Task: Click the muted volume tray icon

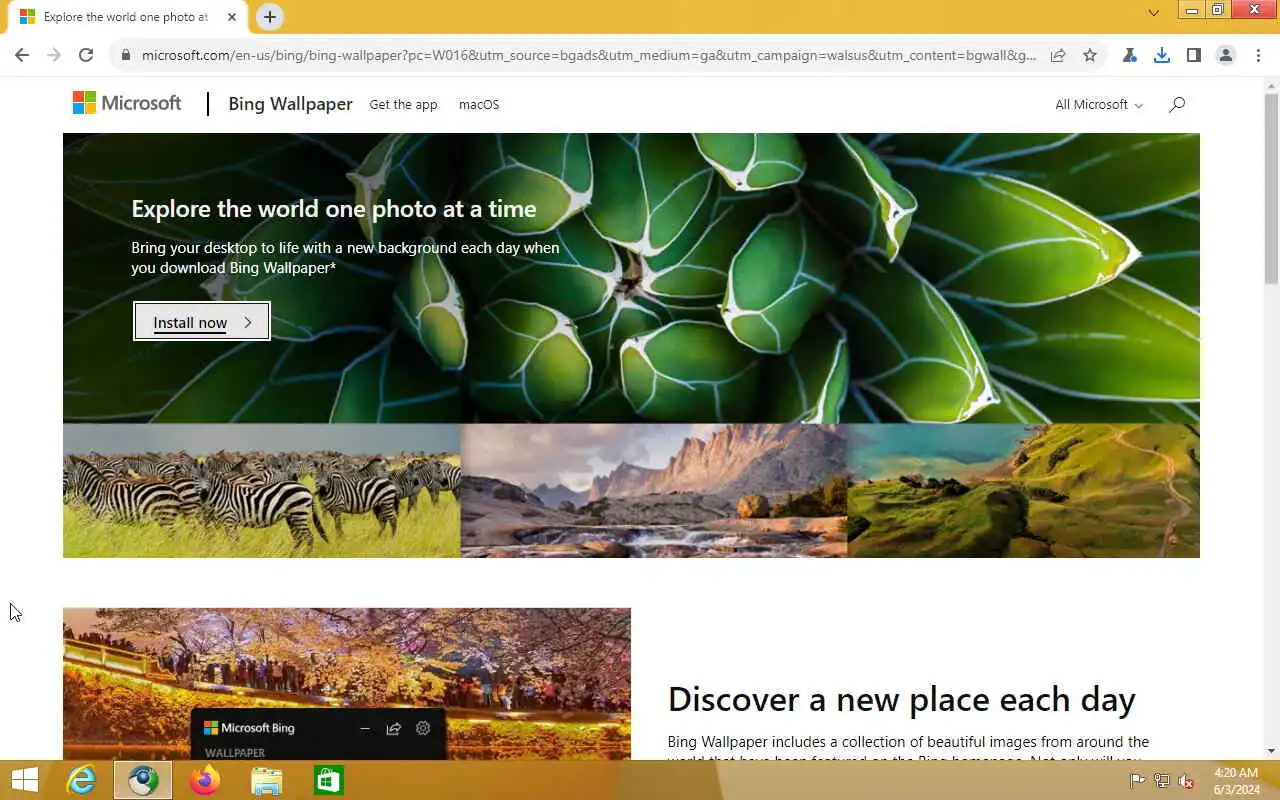Action: click(x=1187, y=780)
